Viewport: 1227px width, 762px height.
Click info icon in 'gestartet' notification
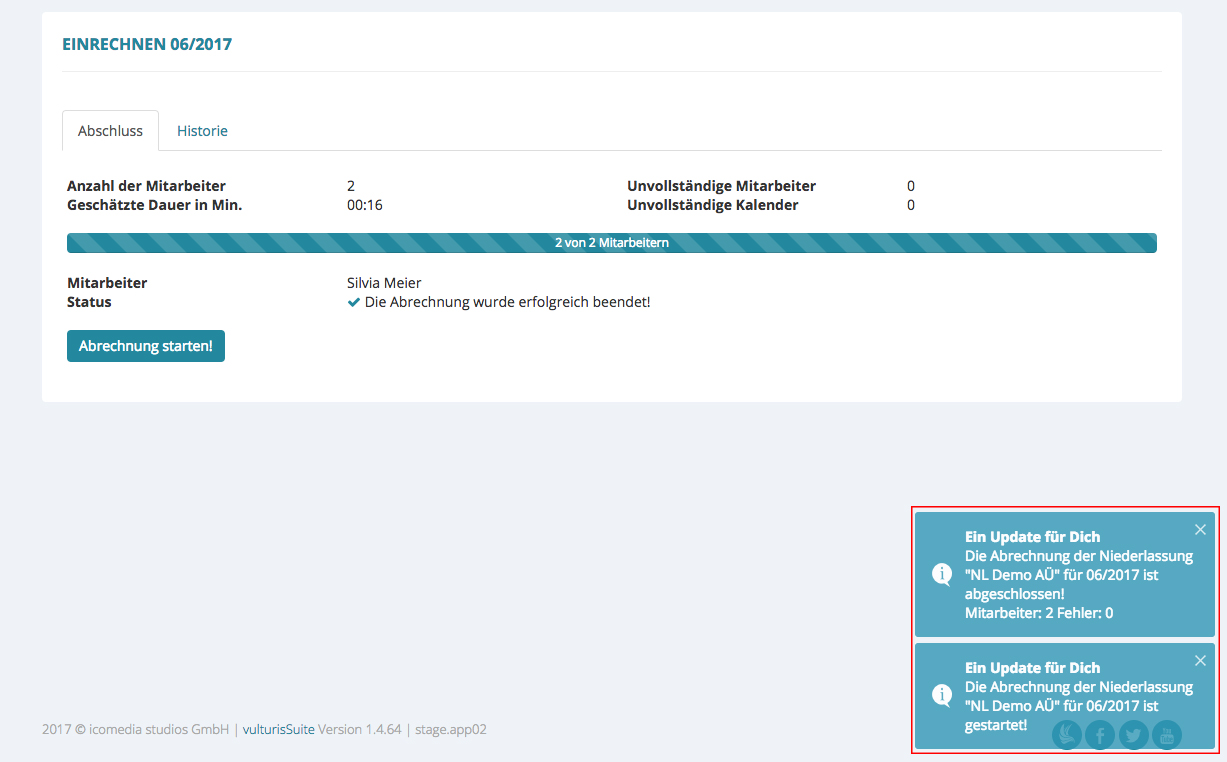[x=941, y=695]
